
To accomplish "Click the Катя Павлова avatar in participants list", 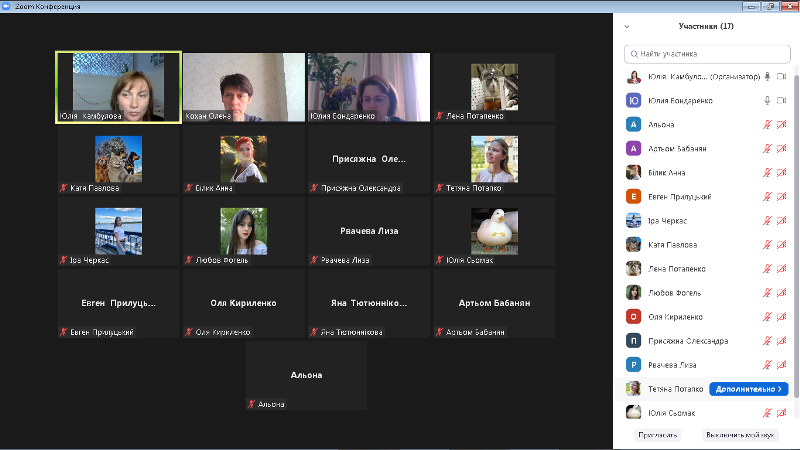I will pos(633,244).
